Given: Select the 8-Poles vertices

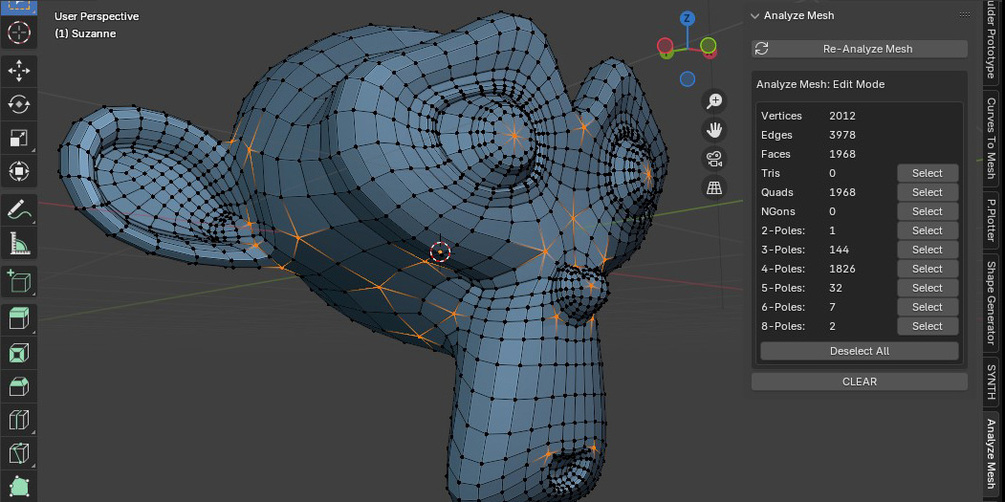Looking at the screenshot, I should click(927, 326).
